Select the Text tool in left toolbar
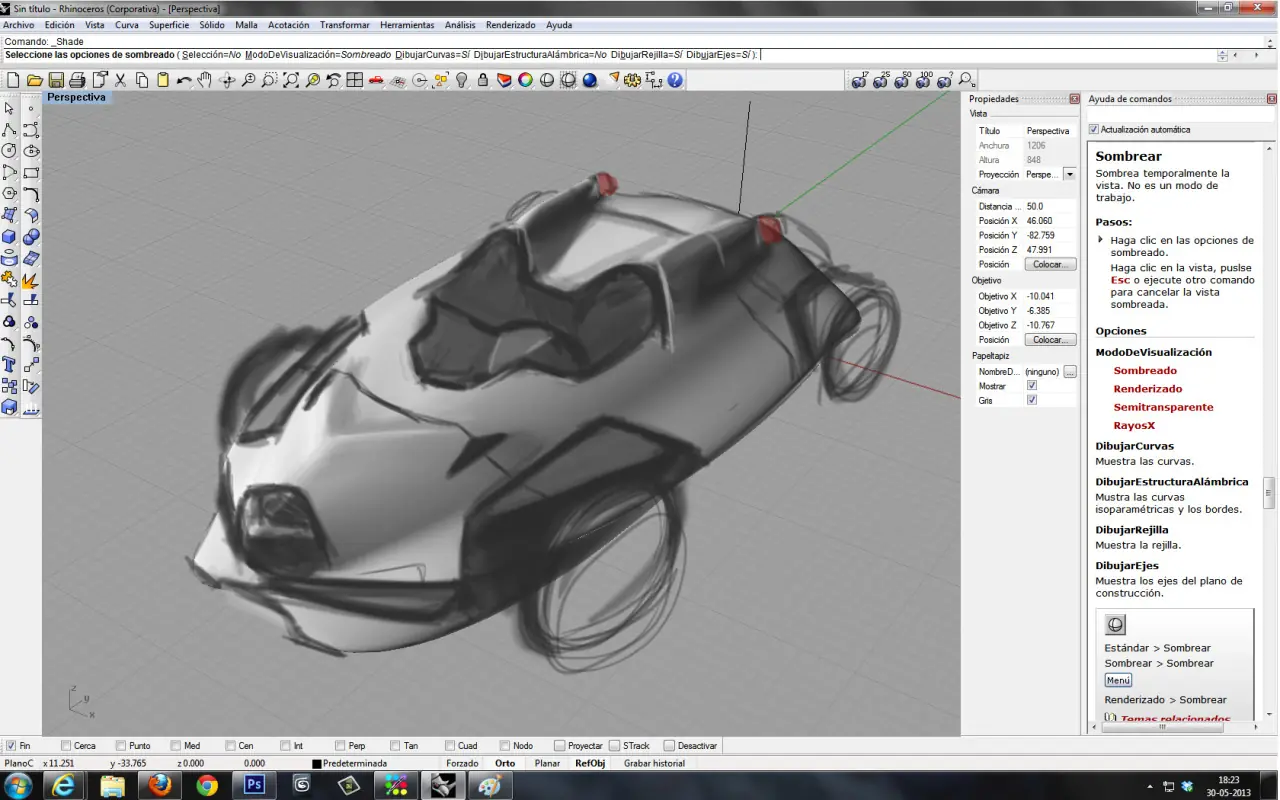The height and width of the screenshot is (800, 1280). pos(9,365)
